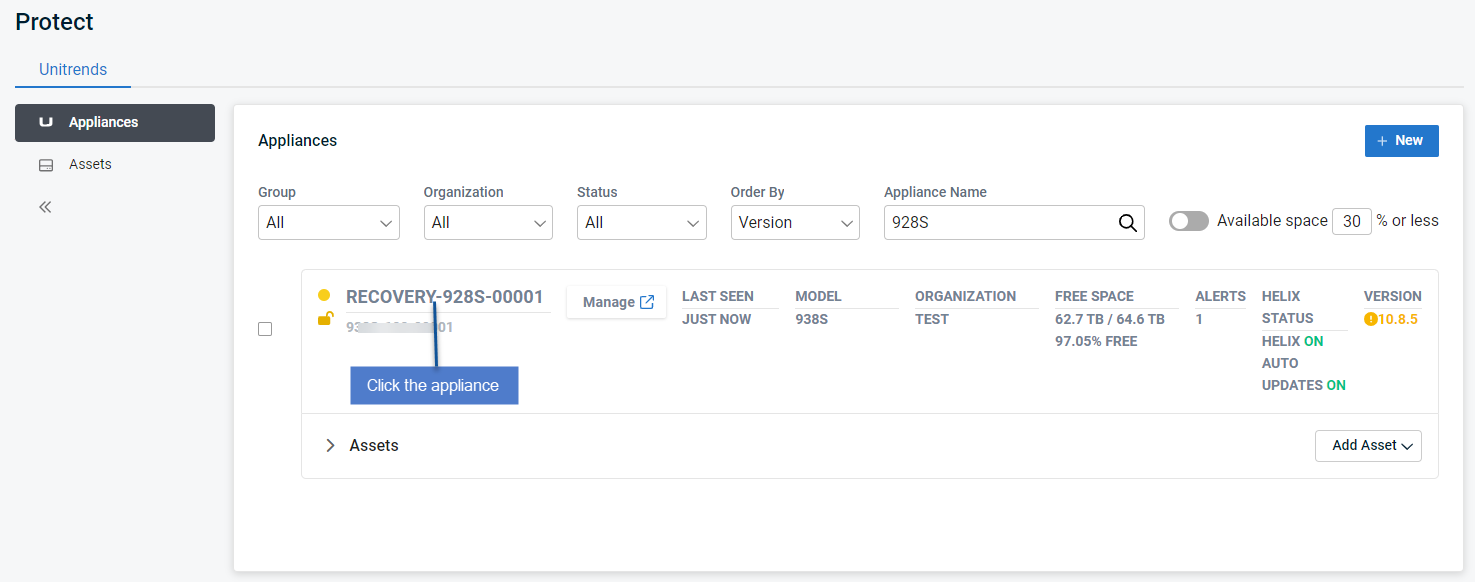
Task: Open the Status filter dropdown
Action: tap(642, 223)
